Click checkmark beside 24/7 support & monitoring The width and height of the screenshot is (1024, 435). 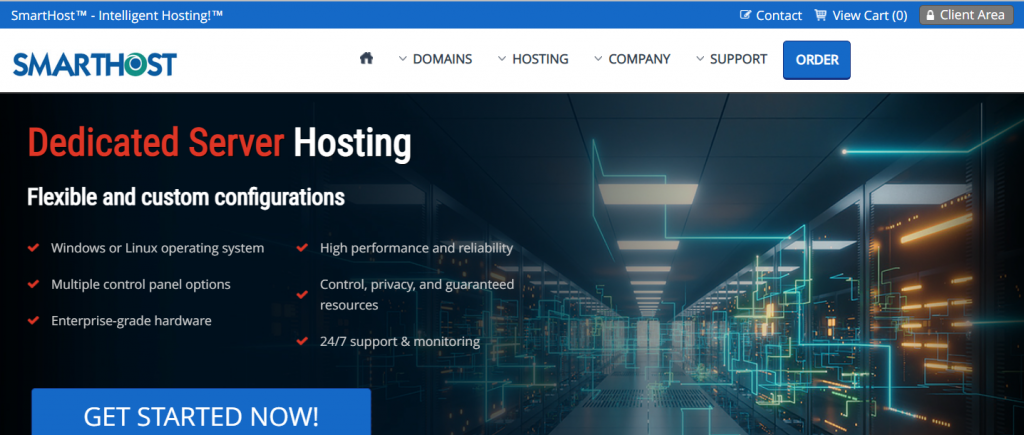pyautogui.click(x=302, y=342)
